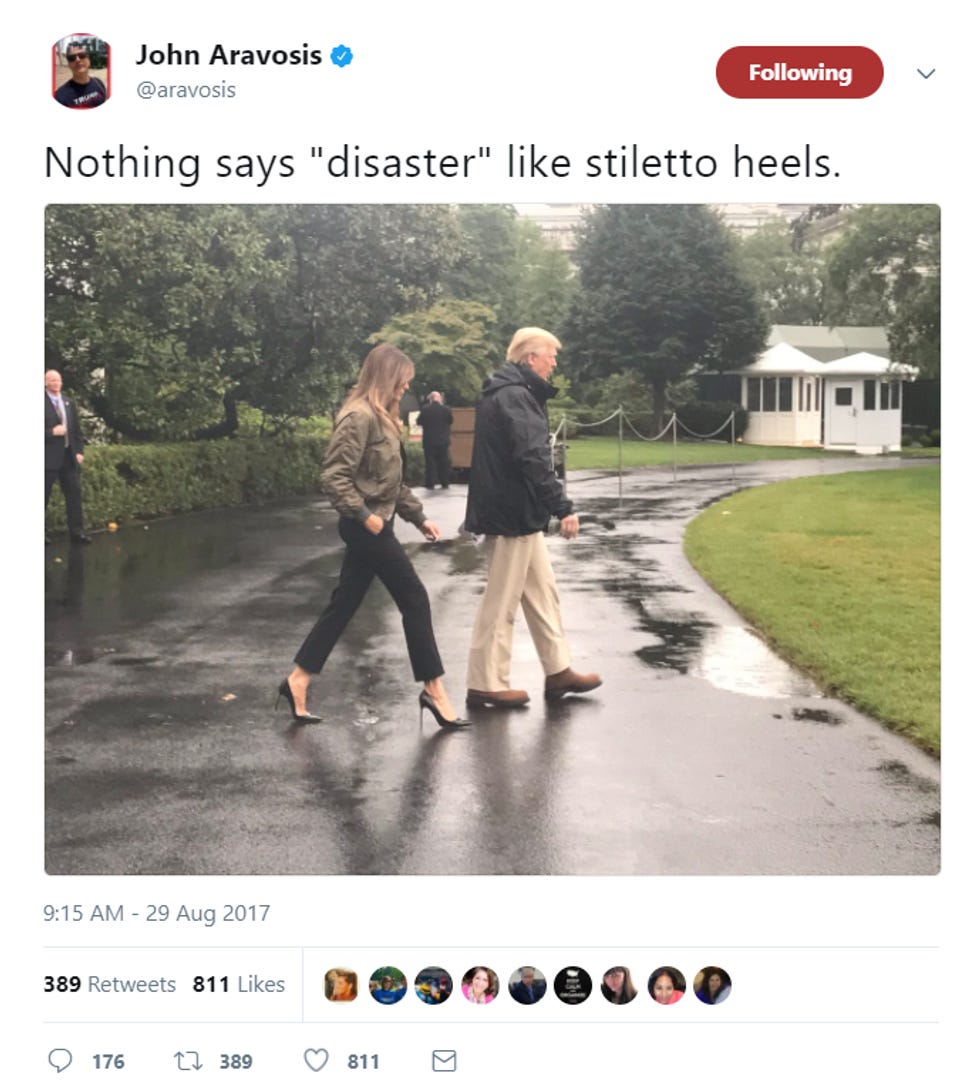
Task: Click the @aravosis handle
Action: pos(186,90)
